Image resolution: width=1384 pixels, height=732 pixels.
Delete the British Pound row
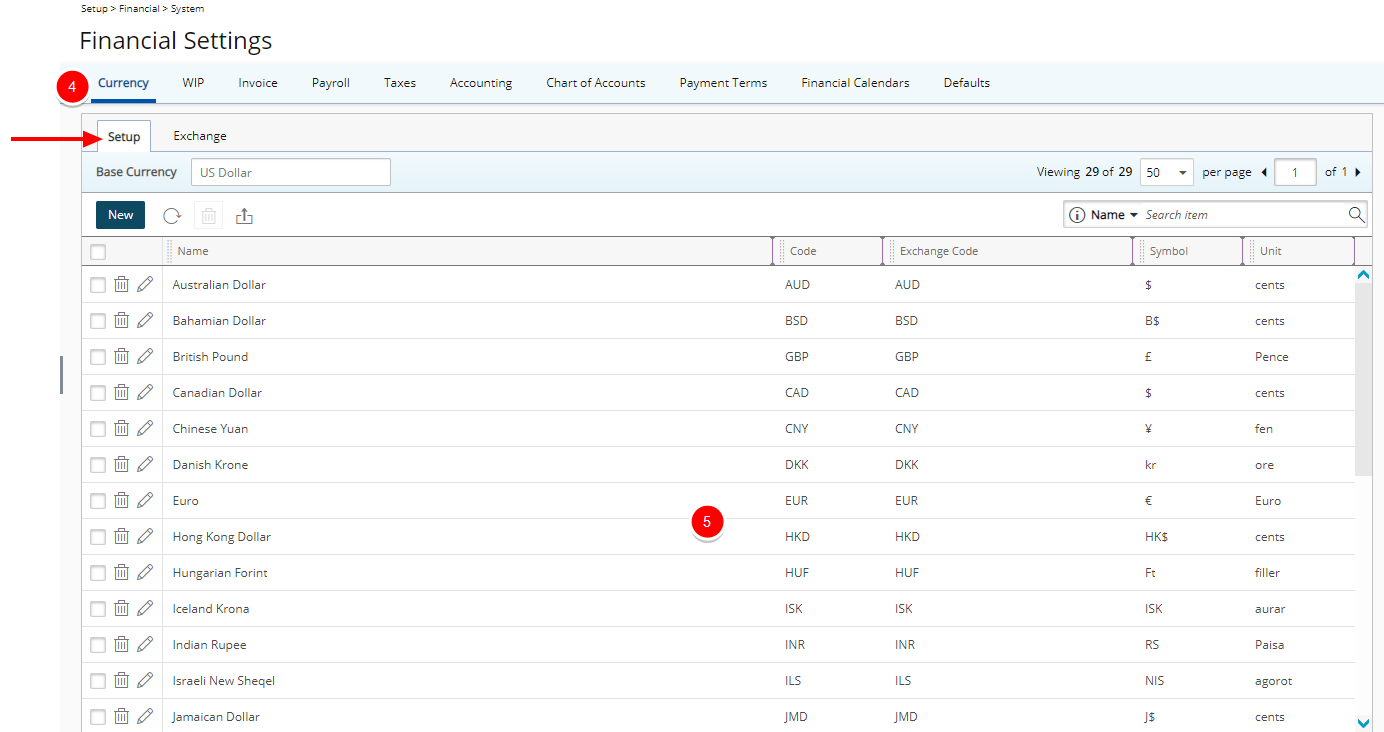pos(121,357)
